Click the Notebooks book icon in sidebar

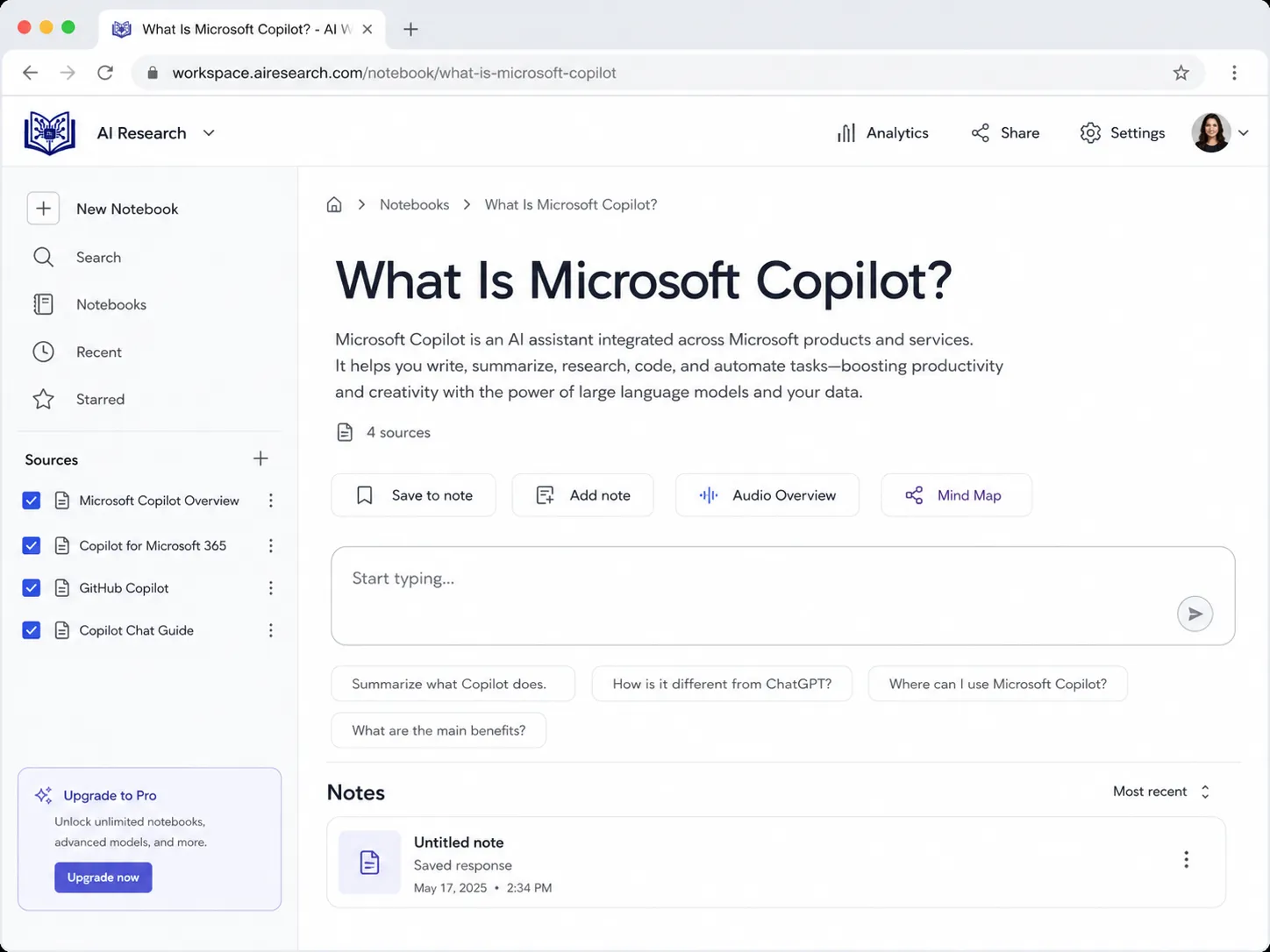coord(43,304)
